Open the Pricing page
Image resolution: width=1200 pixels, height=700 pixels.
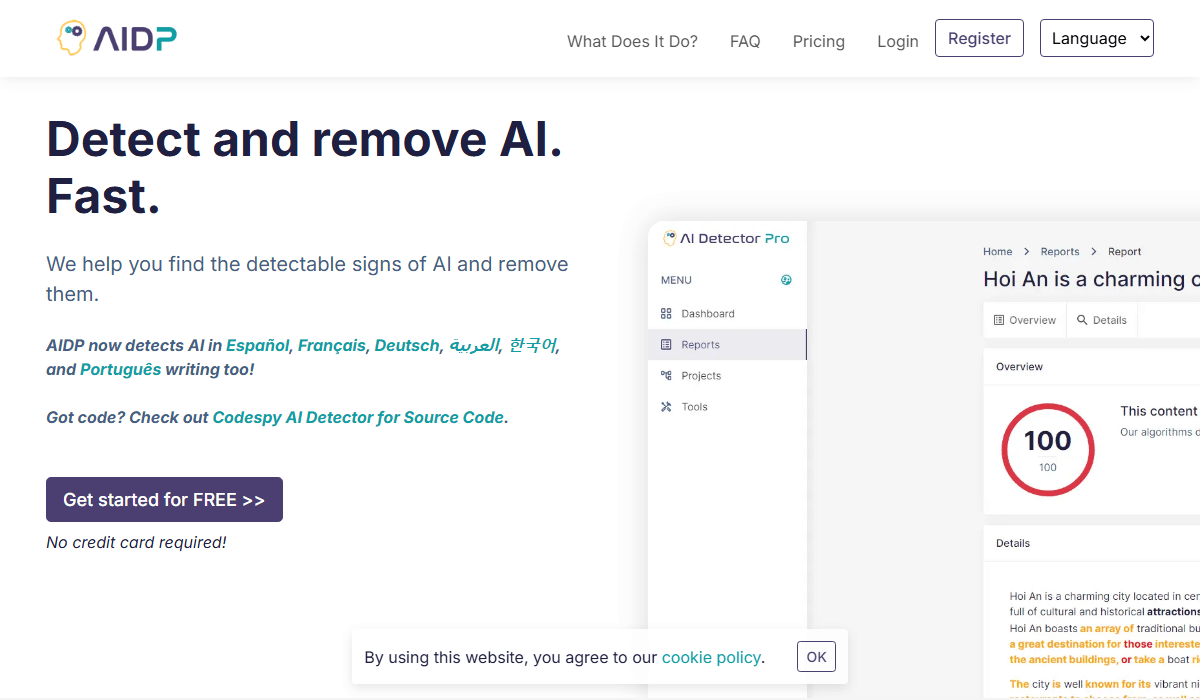pyautogui.click(x=818, y=41)
